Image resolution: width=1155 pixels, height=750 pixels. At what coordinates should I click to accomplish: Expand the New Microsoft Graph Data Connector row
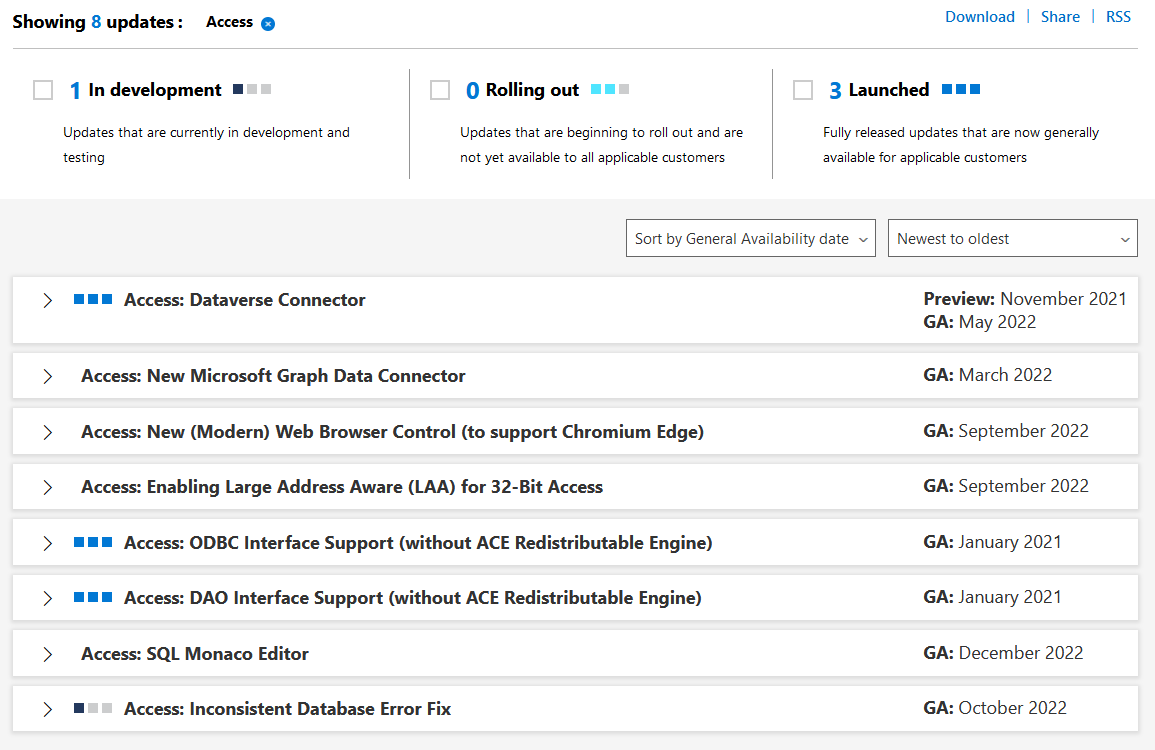point(48,376)
